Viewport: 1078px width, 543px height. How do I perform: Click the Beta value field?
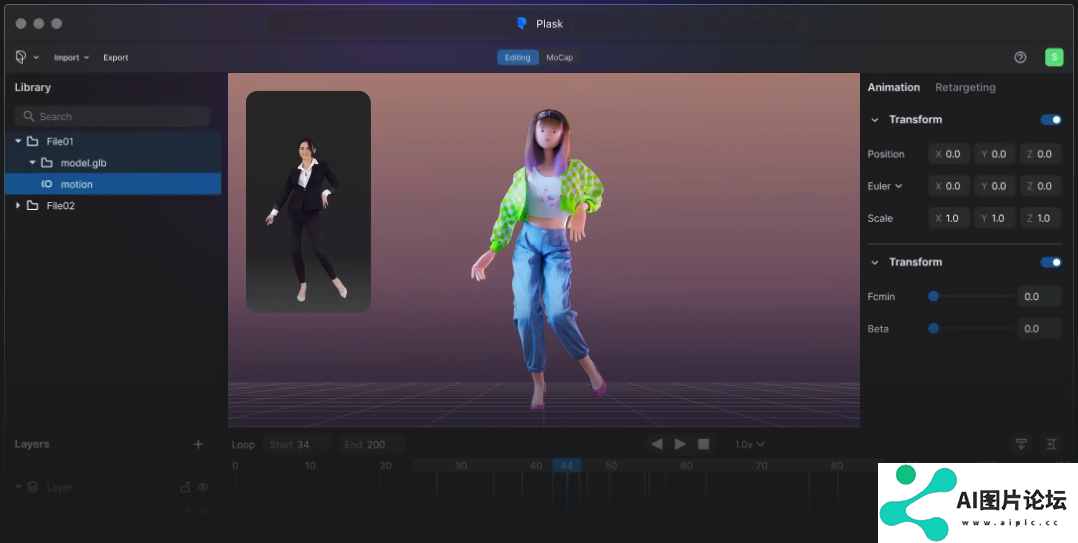(1038, 329)
